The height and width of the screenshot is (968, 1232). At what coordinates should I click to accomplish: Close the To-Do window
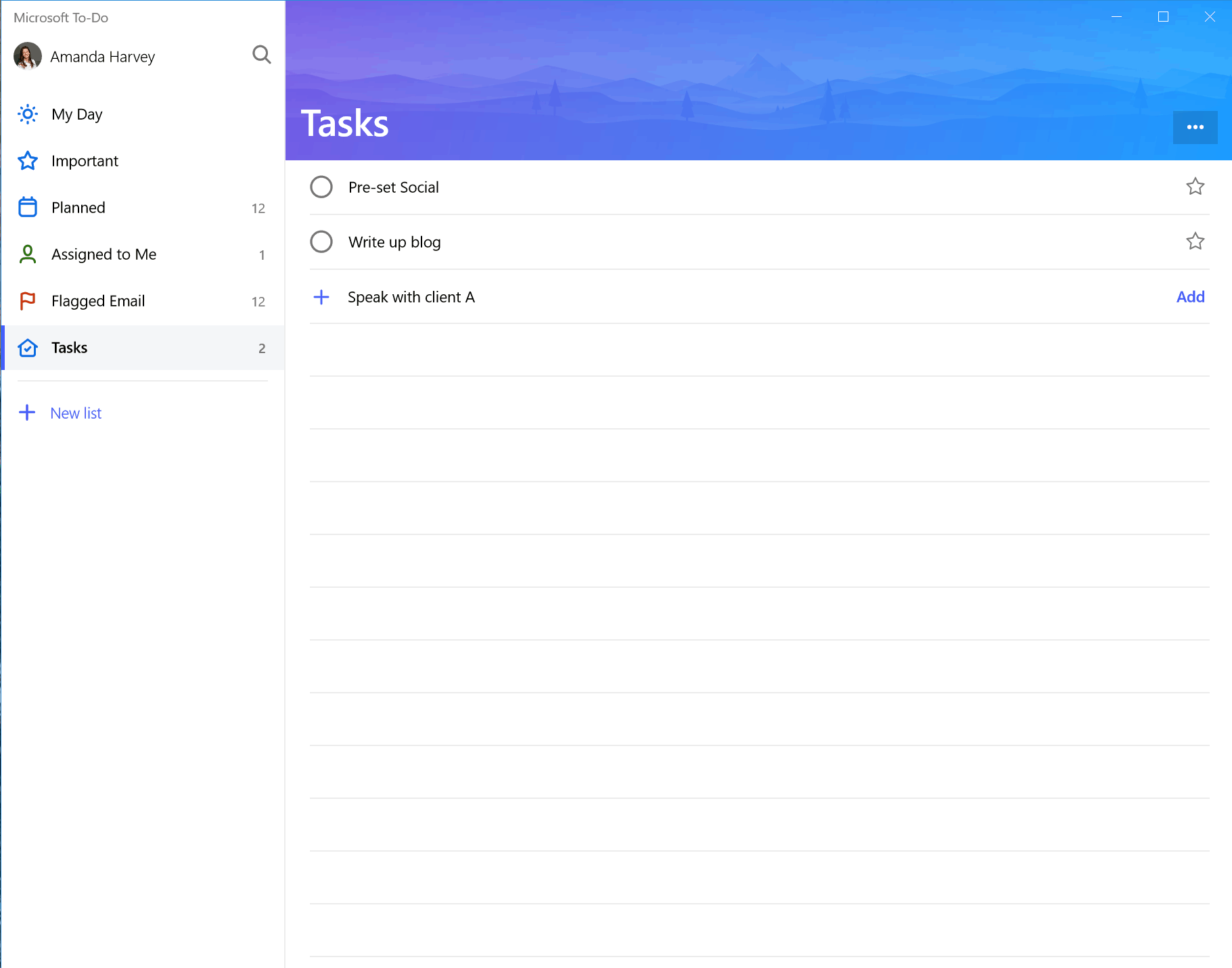click(1210, 17)
